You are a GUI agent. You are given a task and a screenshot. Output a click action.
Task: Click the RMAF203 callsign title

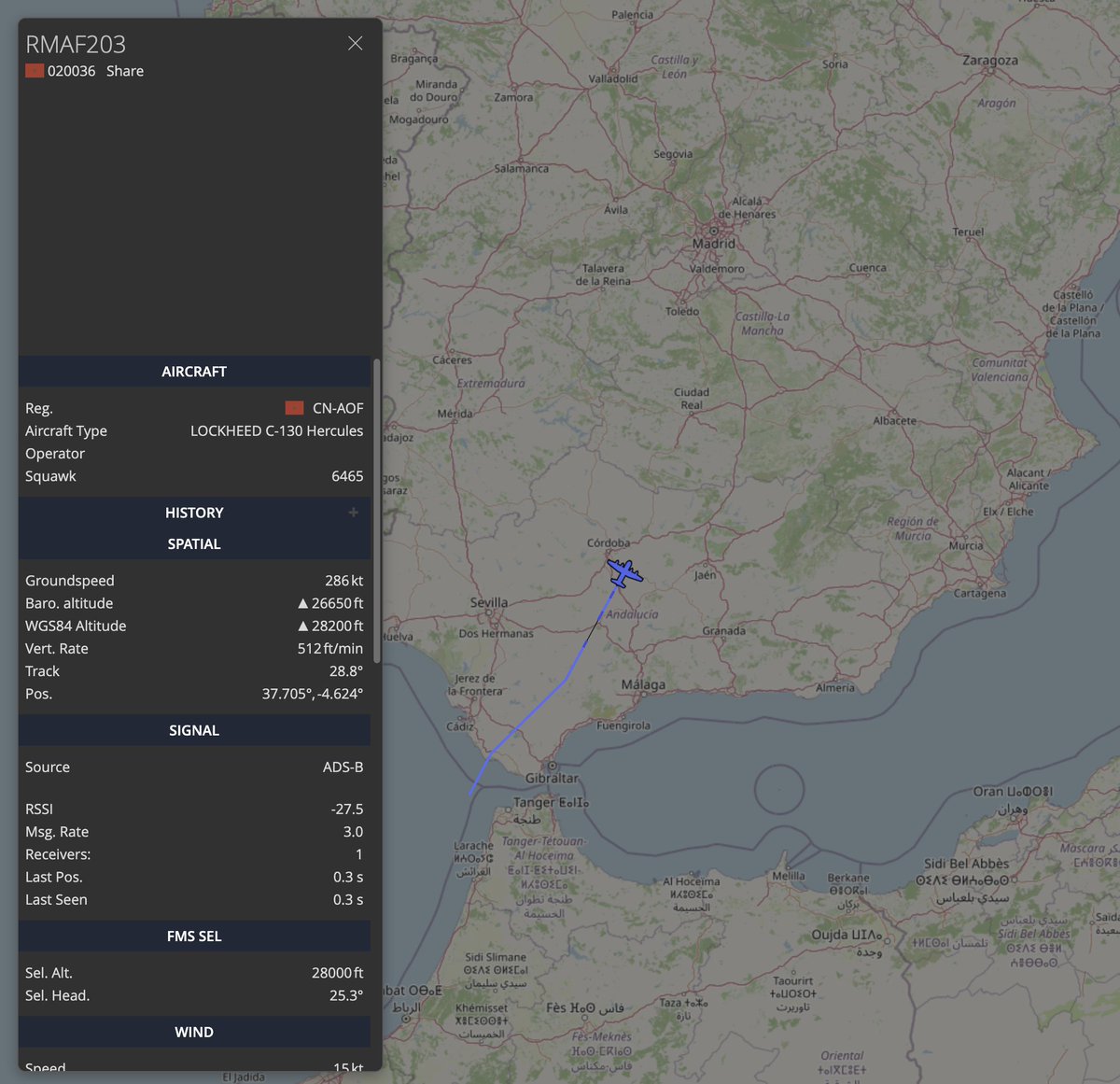(76, 44)
